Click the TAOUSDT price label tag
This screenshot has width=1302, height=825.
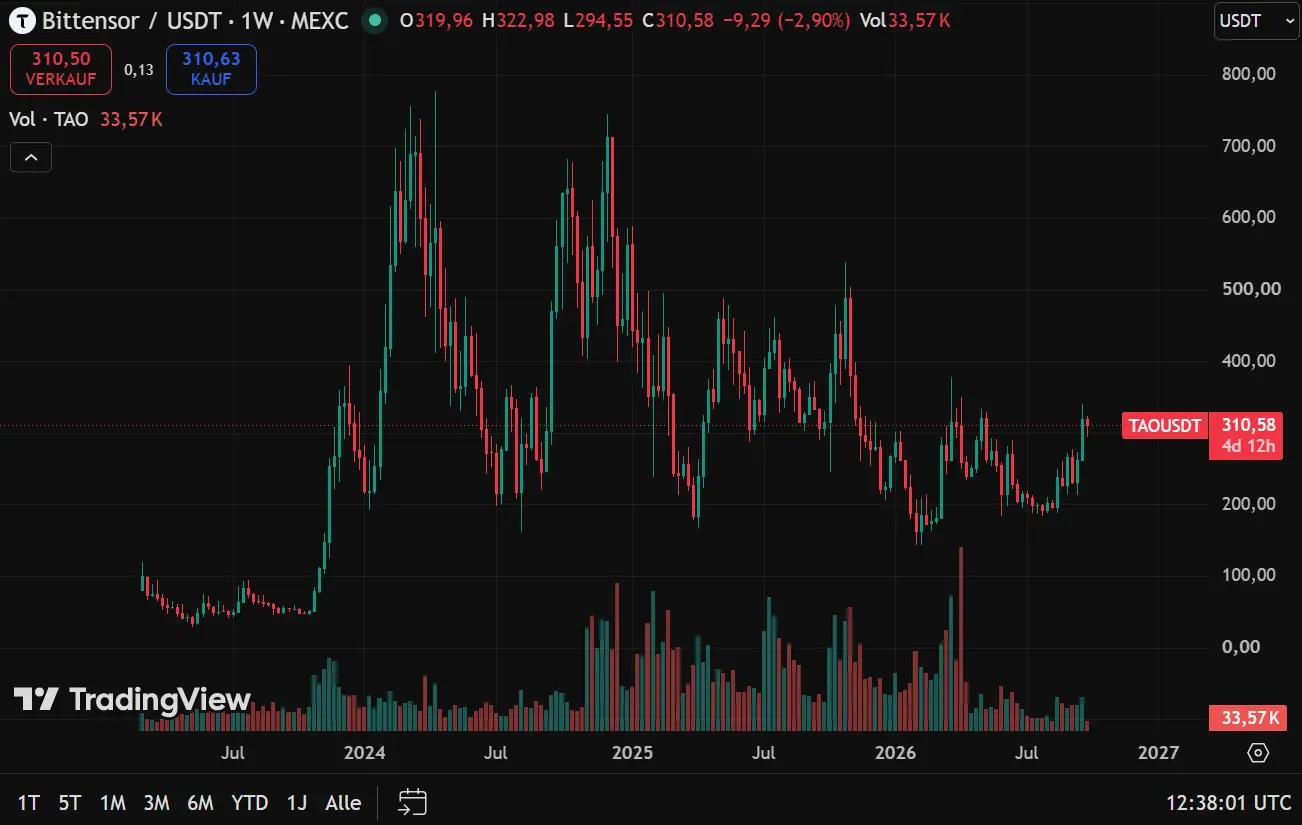tap(1164, 426)
